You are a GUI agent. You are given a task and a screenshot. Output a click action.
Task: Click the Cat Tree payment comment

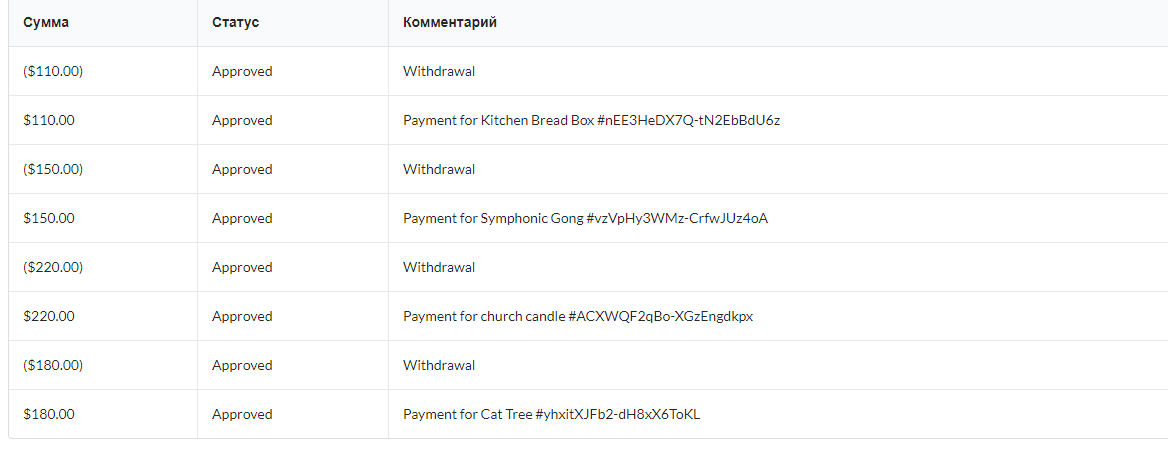[x=551, y=415]
